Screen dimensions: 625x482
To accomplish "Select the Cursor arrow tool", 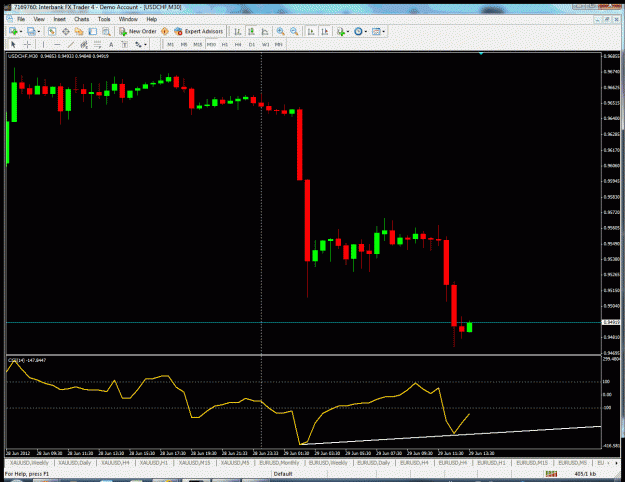I will [13, 44].
